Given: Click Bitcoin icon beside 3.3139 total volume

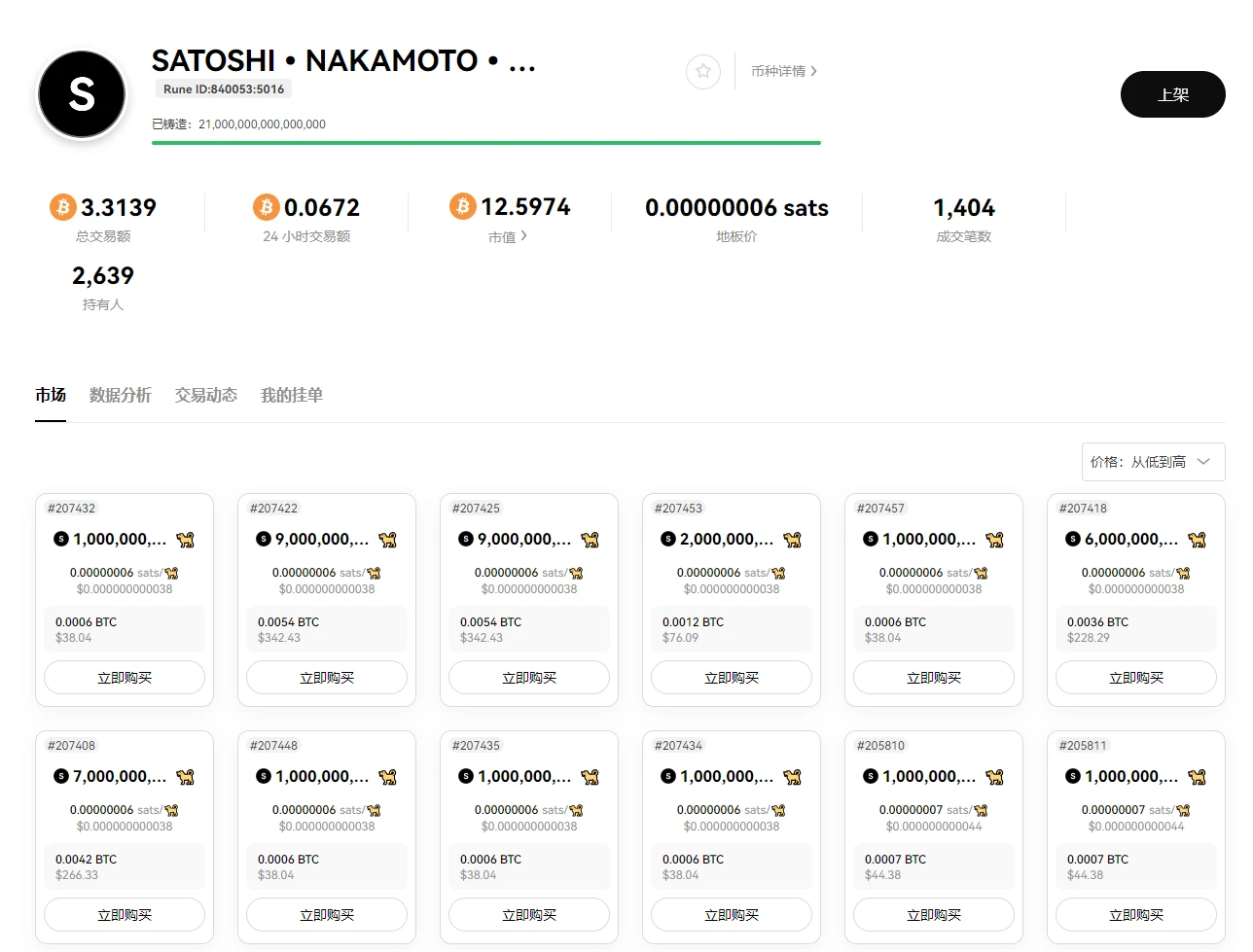Looking at the screenshot, I should point(63,207).
